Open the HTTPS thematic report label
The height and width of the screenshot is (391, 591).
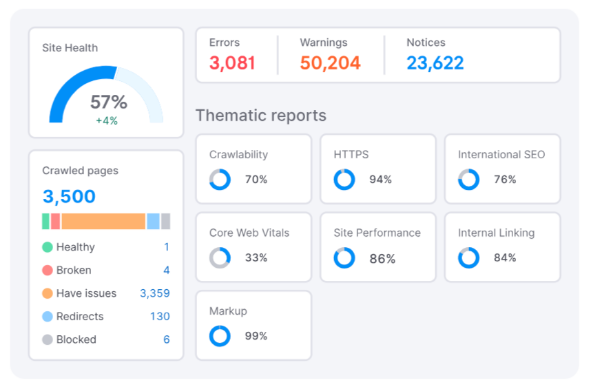point(351,154)
